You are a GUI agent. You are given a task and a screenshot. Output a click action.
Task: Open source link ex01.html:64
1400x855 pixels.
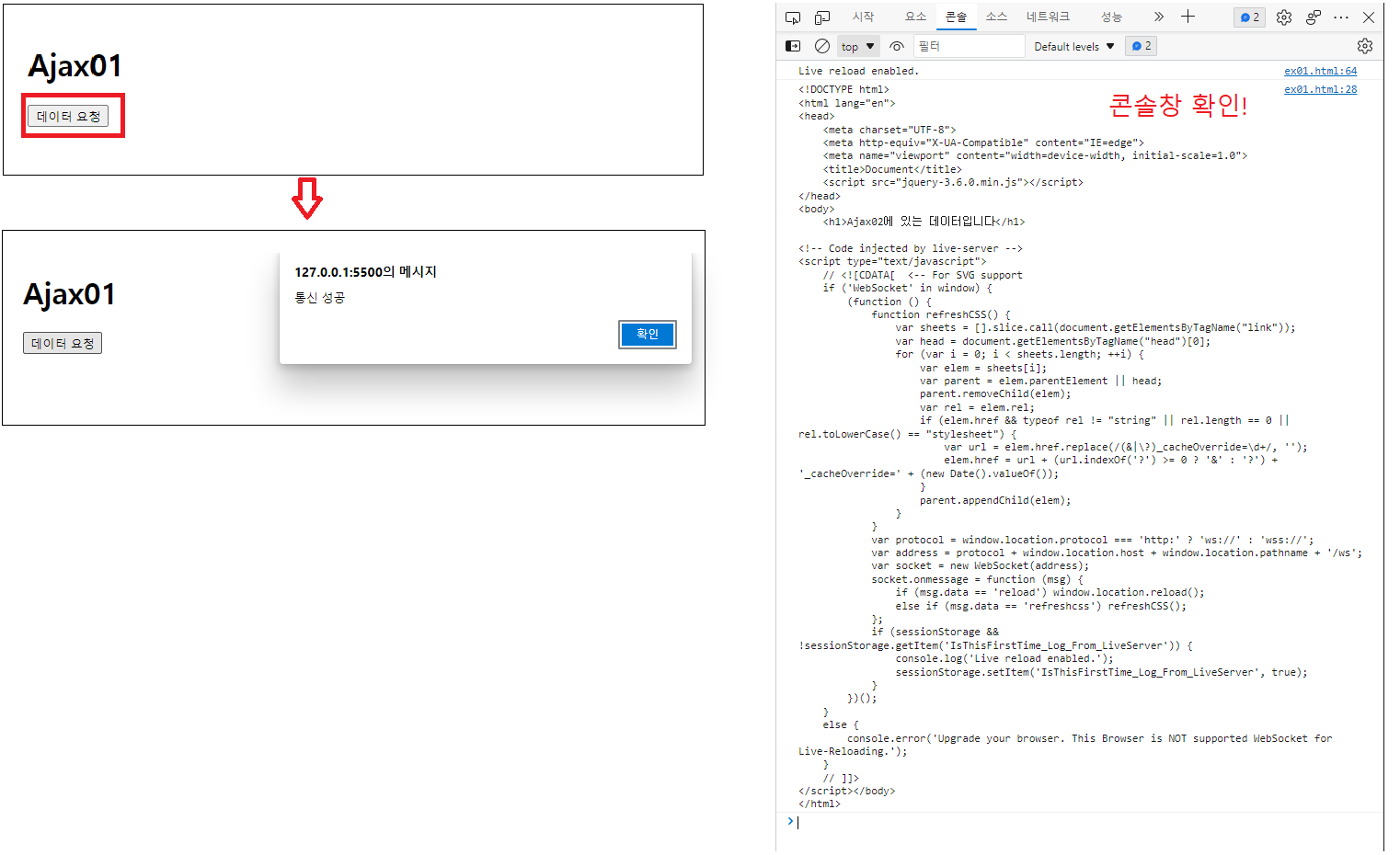point(1320,71)
